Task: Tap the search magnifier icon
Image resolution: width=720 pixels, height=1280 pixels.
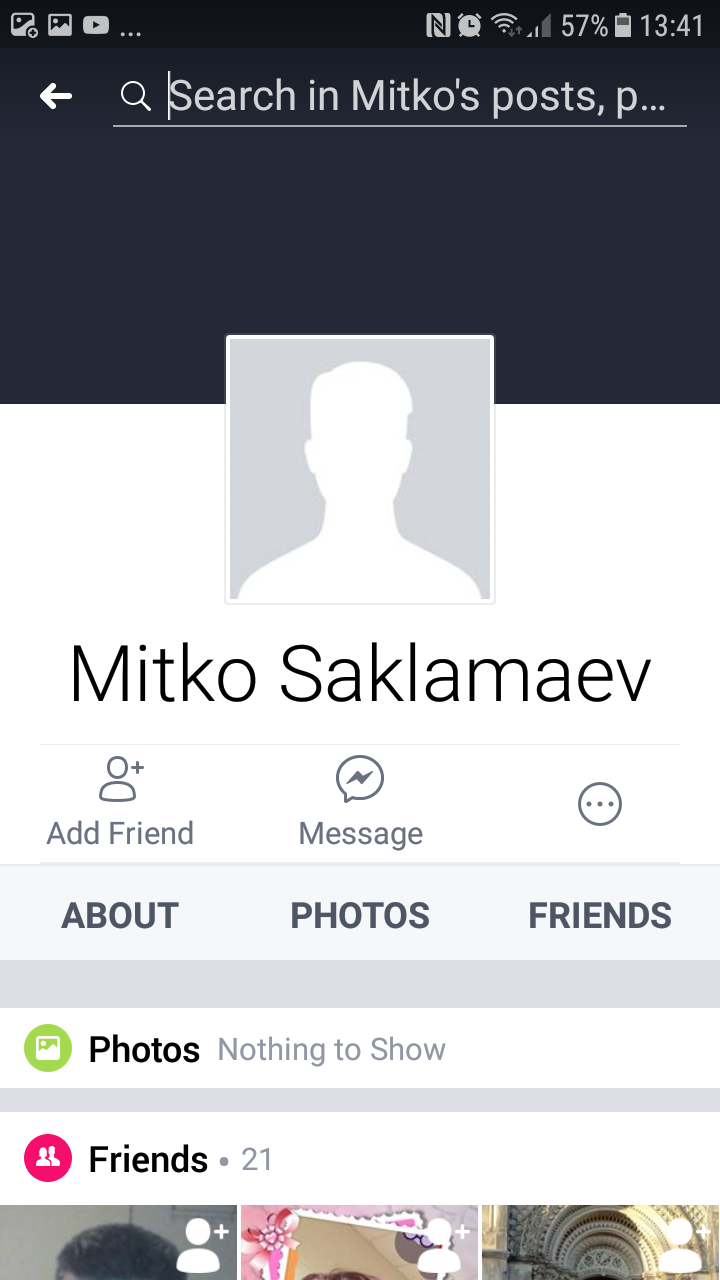Action: tap(135, 96)
